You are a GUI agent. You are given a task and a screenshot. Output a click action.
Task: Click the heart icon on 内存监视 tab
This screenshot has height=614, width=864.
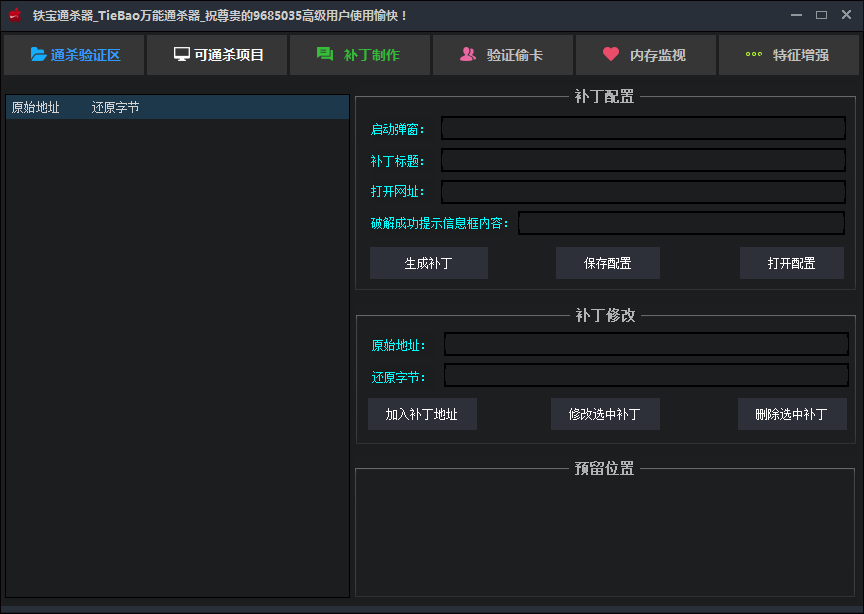coord(611,55)
